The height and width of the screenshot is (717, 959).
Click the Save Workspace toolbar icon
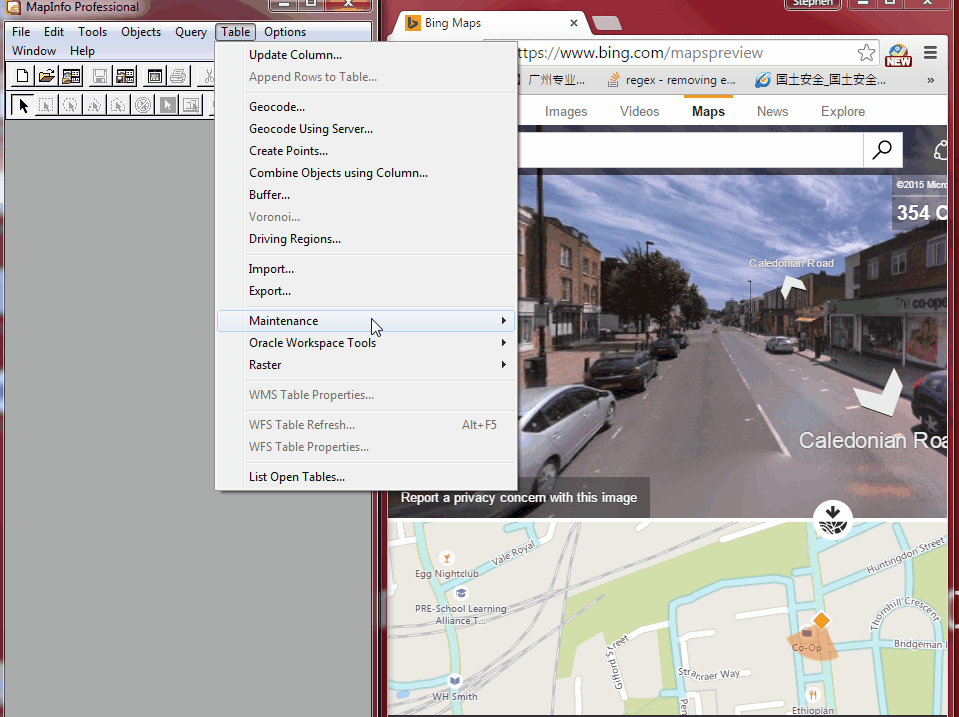125,76
